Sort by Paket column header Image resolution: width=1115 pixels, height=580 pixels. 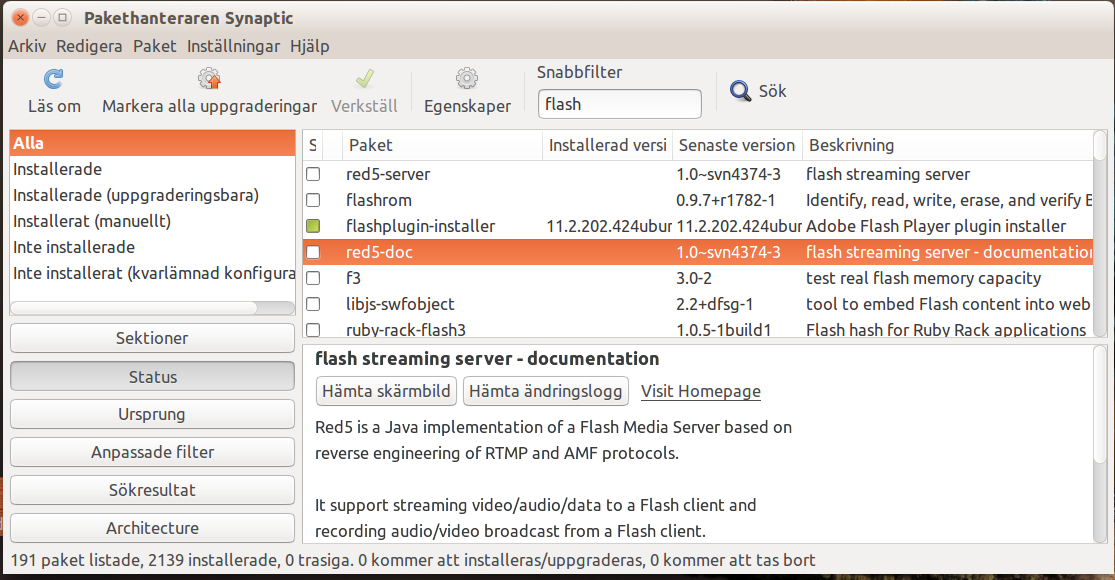point(442,145)
